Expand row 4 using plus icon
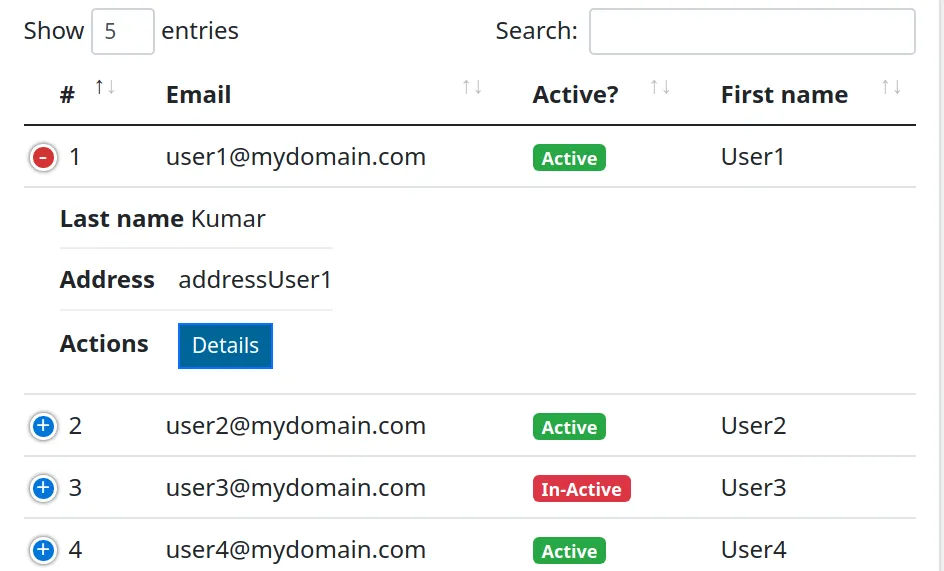Image resolution: width=944 pixels, height=571 pixels. (43, 550)
